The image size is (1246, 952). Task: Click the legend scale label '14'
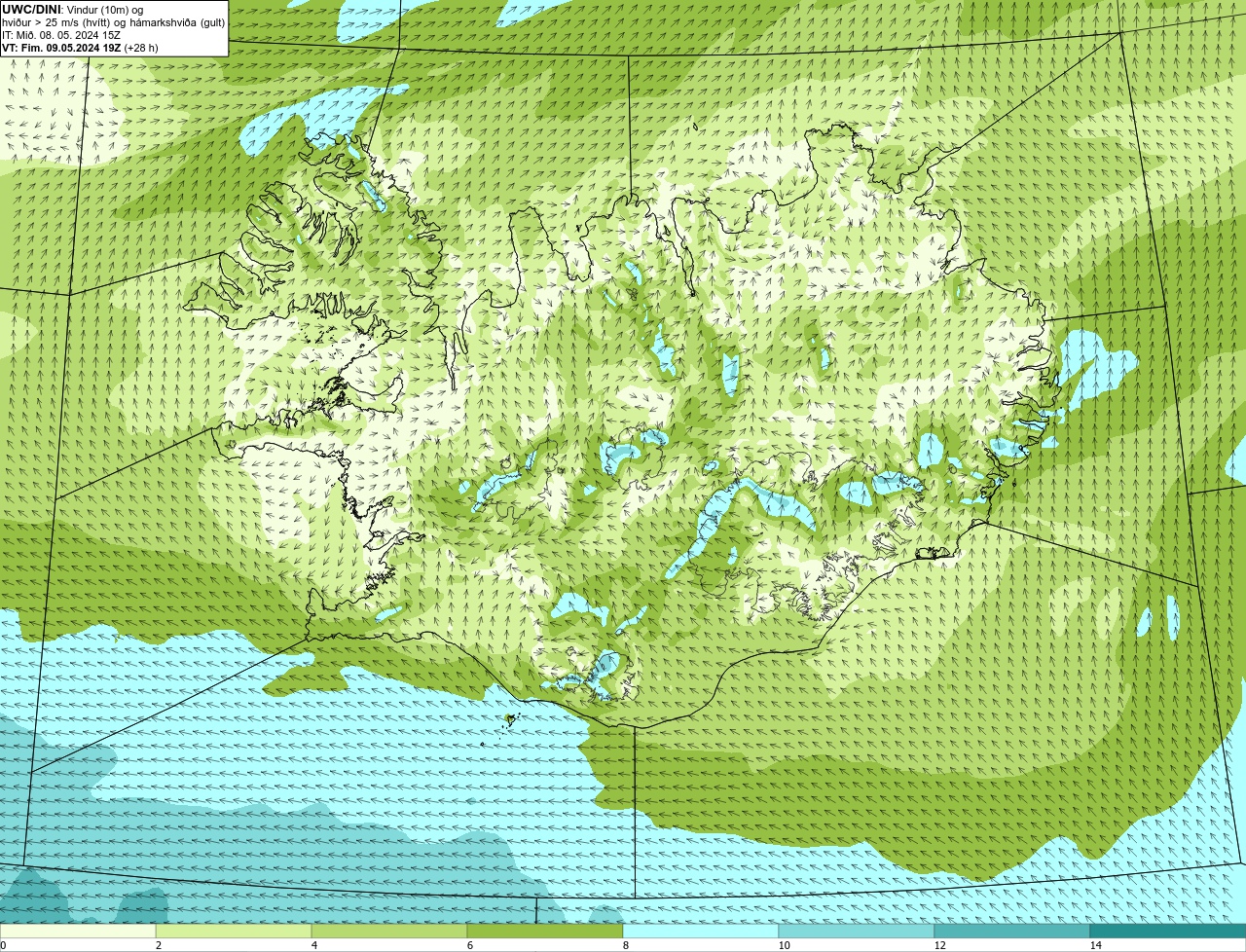pyautogui.click(x=1095, y=945)
